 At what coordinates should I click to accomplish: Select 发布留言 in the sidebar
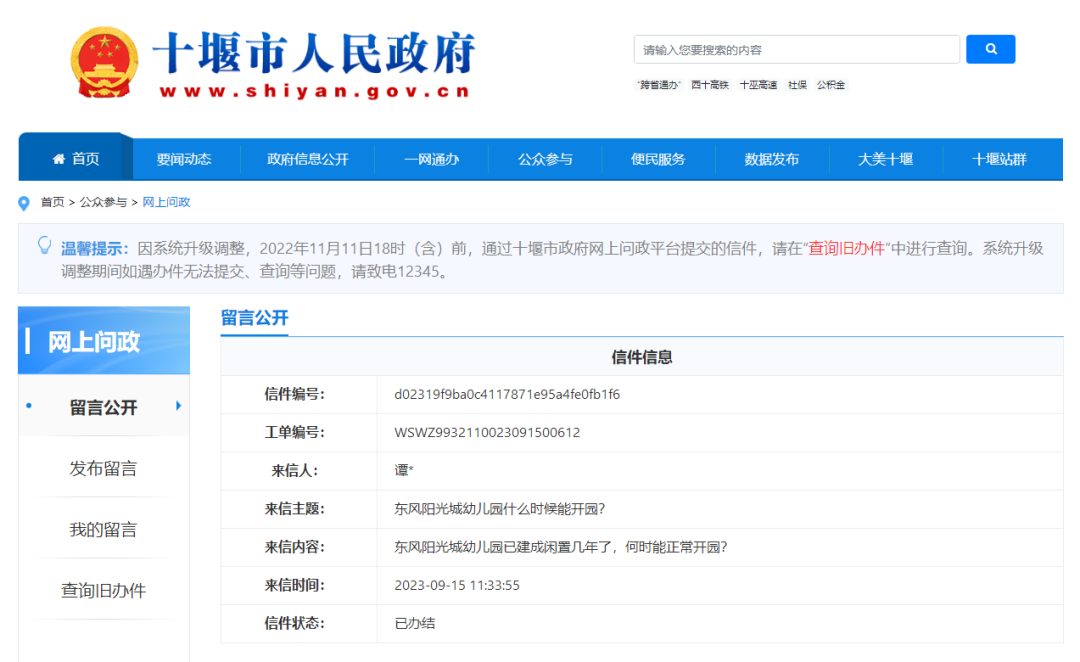pyautogui.click(x=103, y=468)
